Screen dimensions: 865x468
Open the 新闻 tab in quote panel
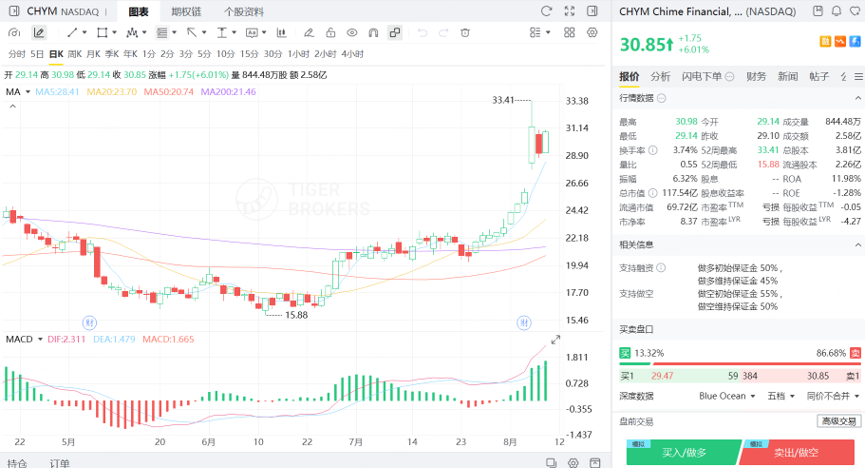pos(788,77)
